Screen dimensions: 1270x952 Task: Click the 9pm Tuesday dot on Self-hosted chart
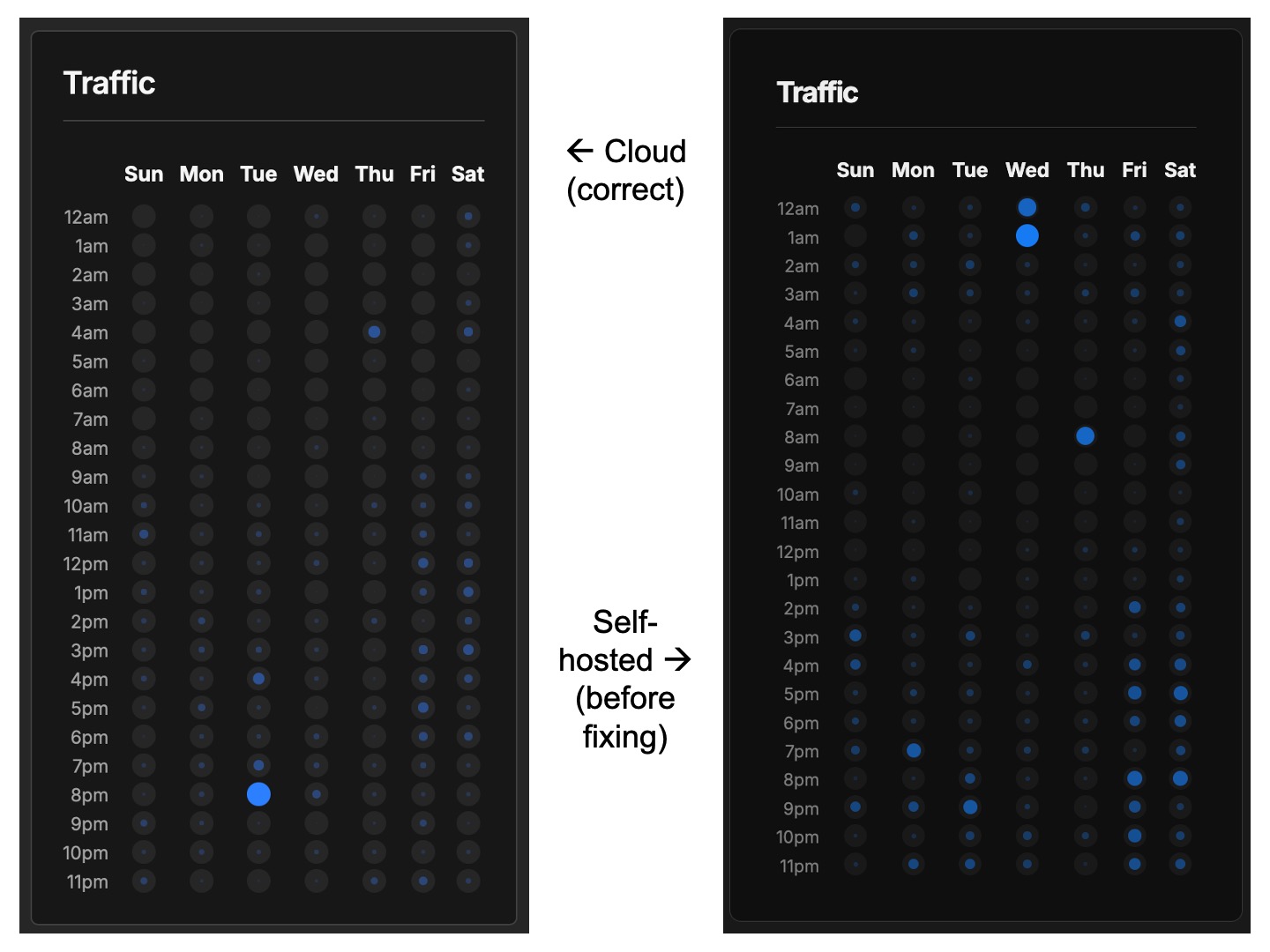[x=970, y=807]
